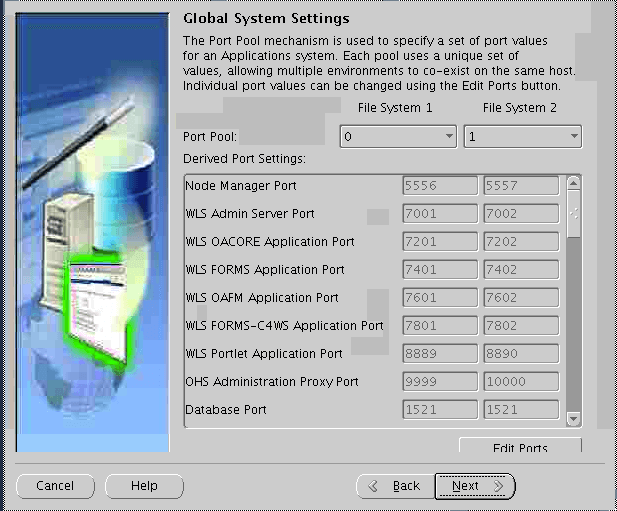Click the Edit Ports button
Image resolution: width=617 pixels, height=511 pixels.
coord(520,447)
